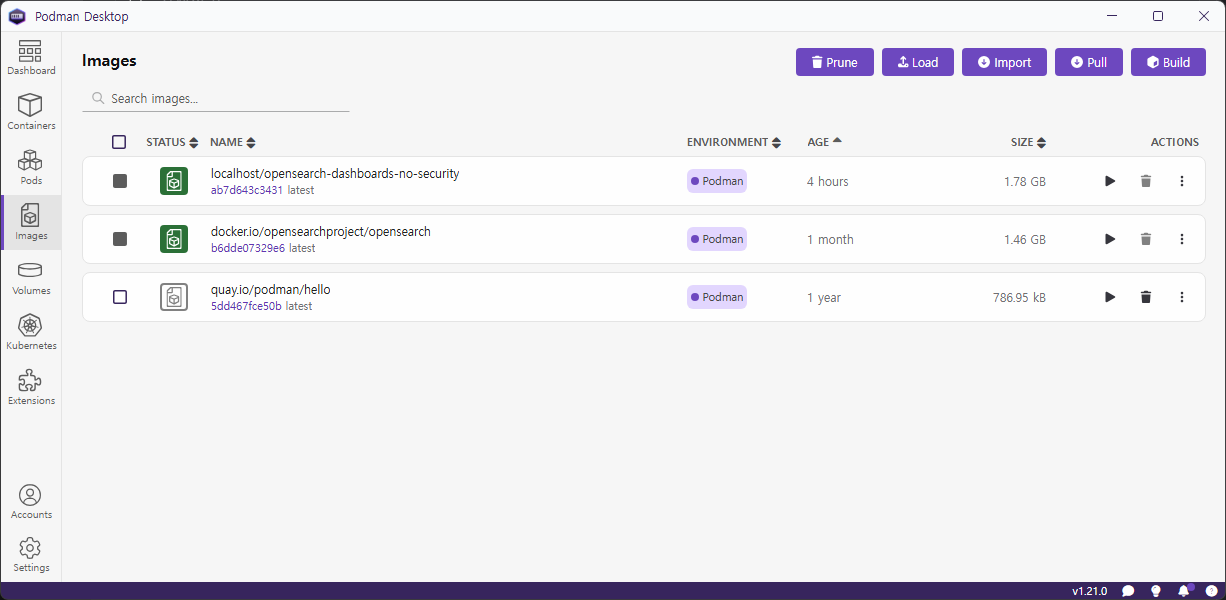Select the Images sidebar item

pos(31,223)
